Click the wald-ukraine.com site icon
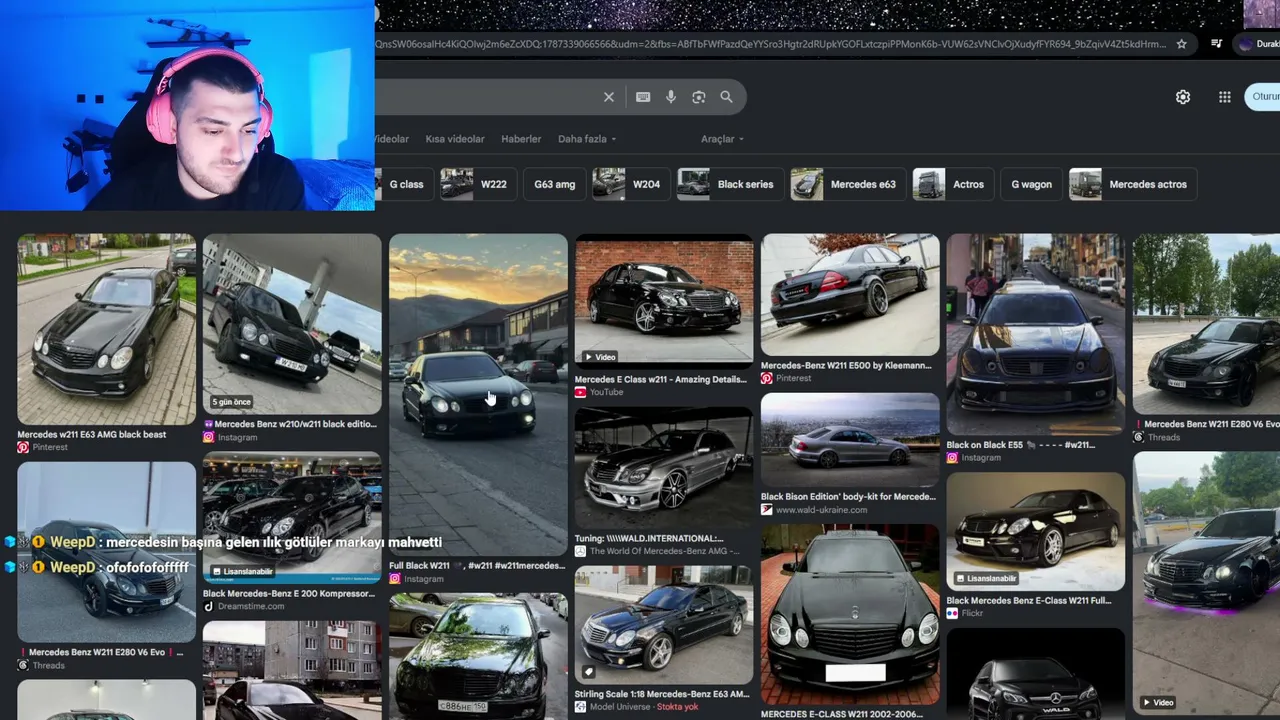 click(x=767, y=509)
